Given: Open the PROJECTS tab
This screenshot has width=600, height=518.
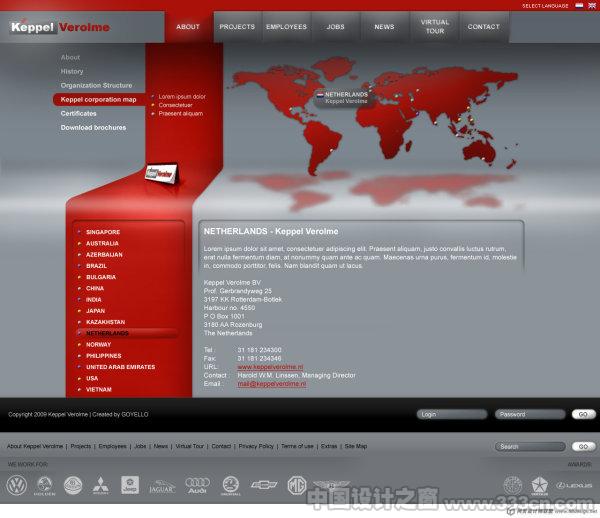Looking at the screenshot, I should point(237,27).
